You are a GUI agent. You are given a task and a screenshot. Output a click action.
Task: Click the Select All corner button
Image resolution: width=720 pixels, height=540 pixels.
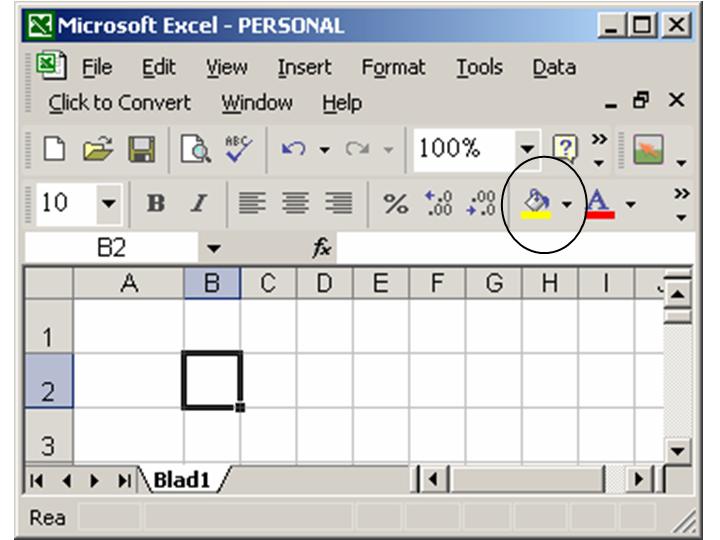point(49,283)
